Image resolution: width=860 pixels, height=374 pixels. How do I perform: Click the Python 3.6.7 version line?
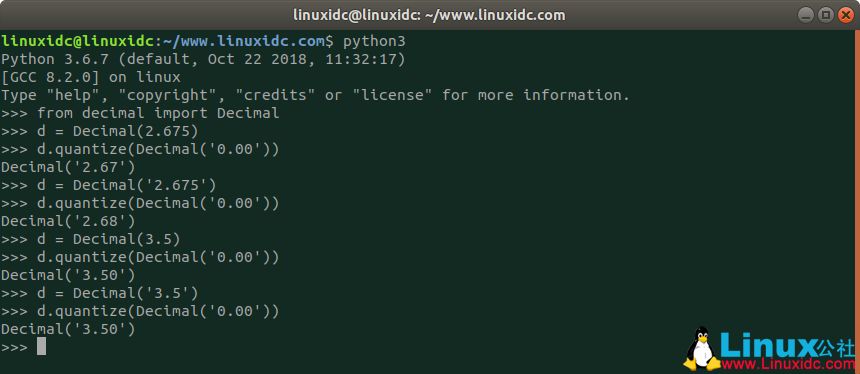[203, 59]
